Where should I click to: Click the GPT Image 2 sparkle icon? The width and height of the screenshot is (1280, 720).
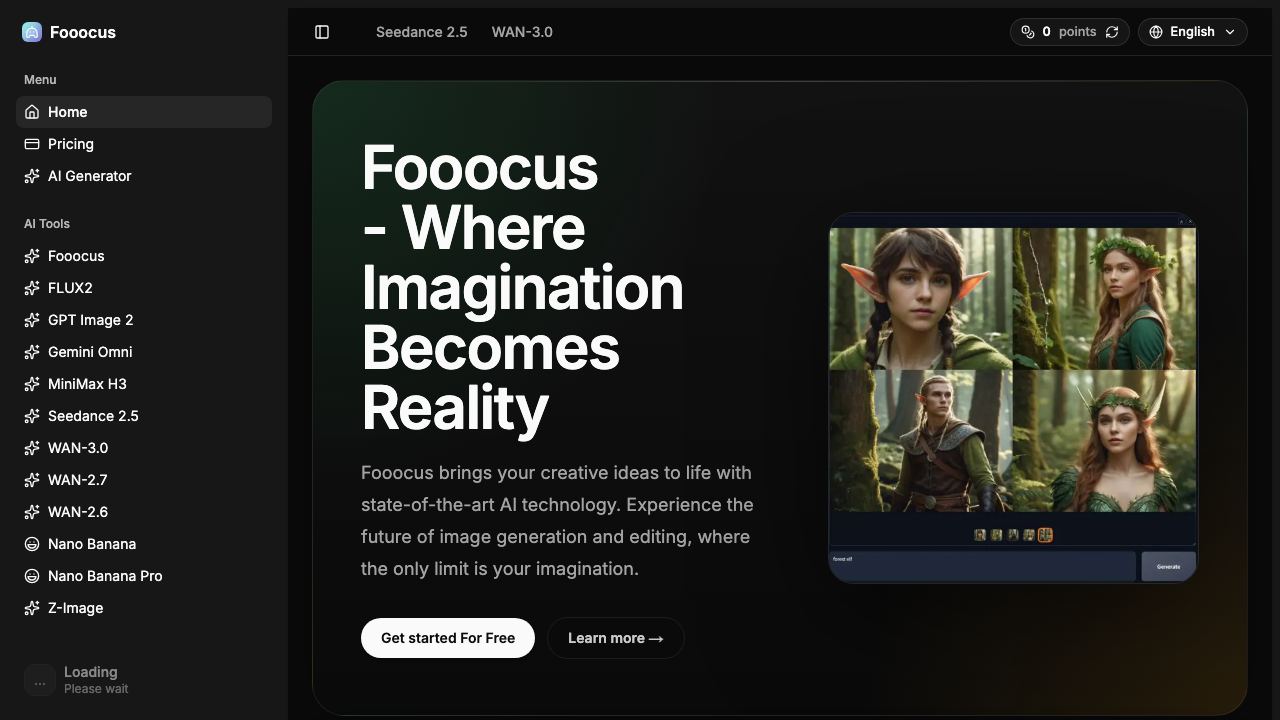click(32, 320)
